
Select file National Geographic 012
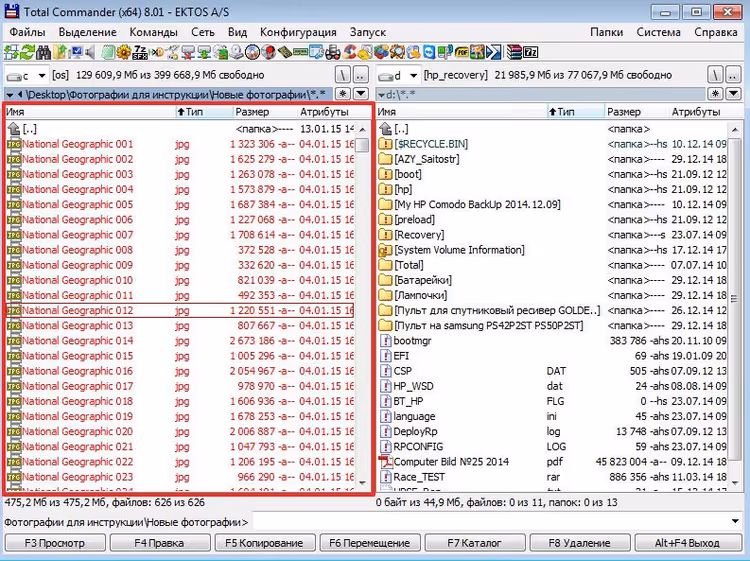pos(180,310)
